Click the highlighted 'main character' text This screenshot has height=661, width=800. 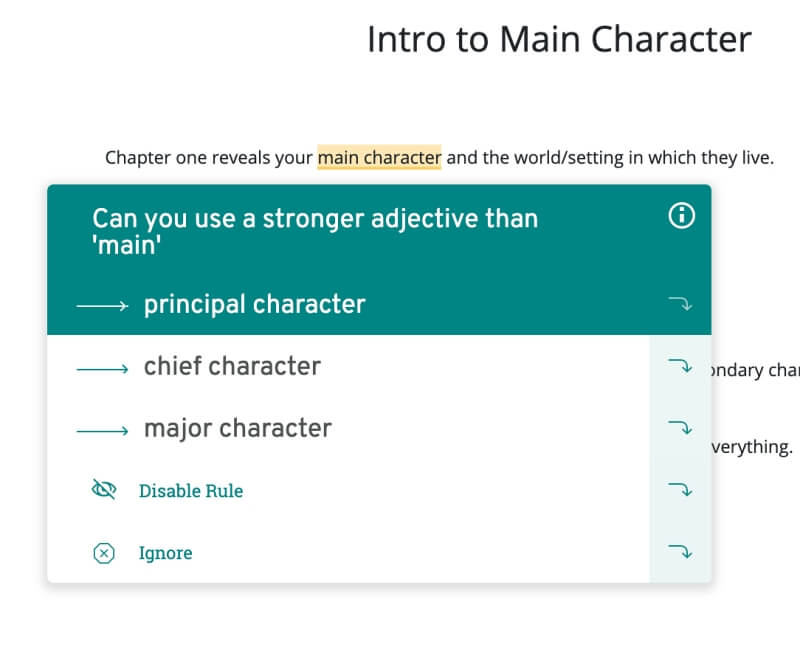pos(379,157)
